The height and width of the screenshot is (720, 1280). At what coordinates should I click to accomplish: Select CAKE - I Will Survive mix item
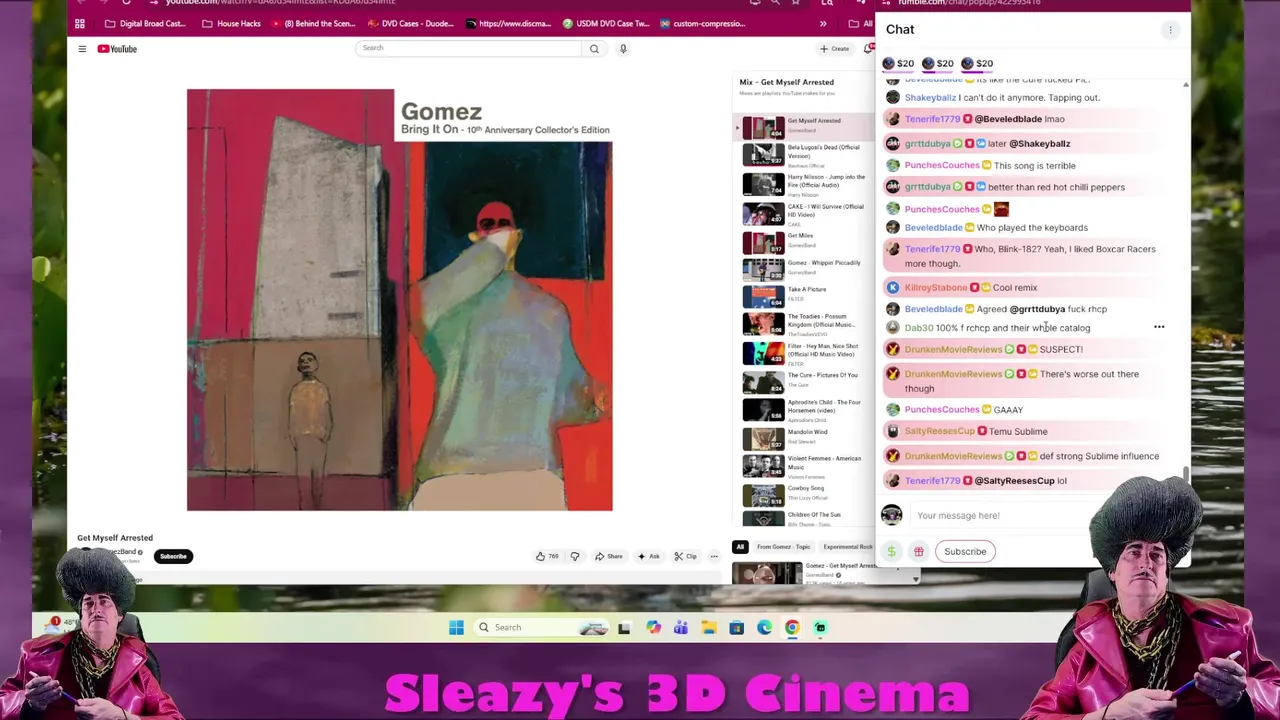805,213
